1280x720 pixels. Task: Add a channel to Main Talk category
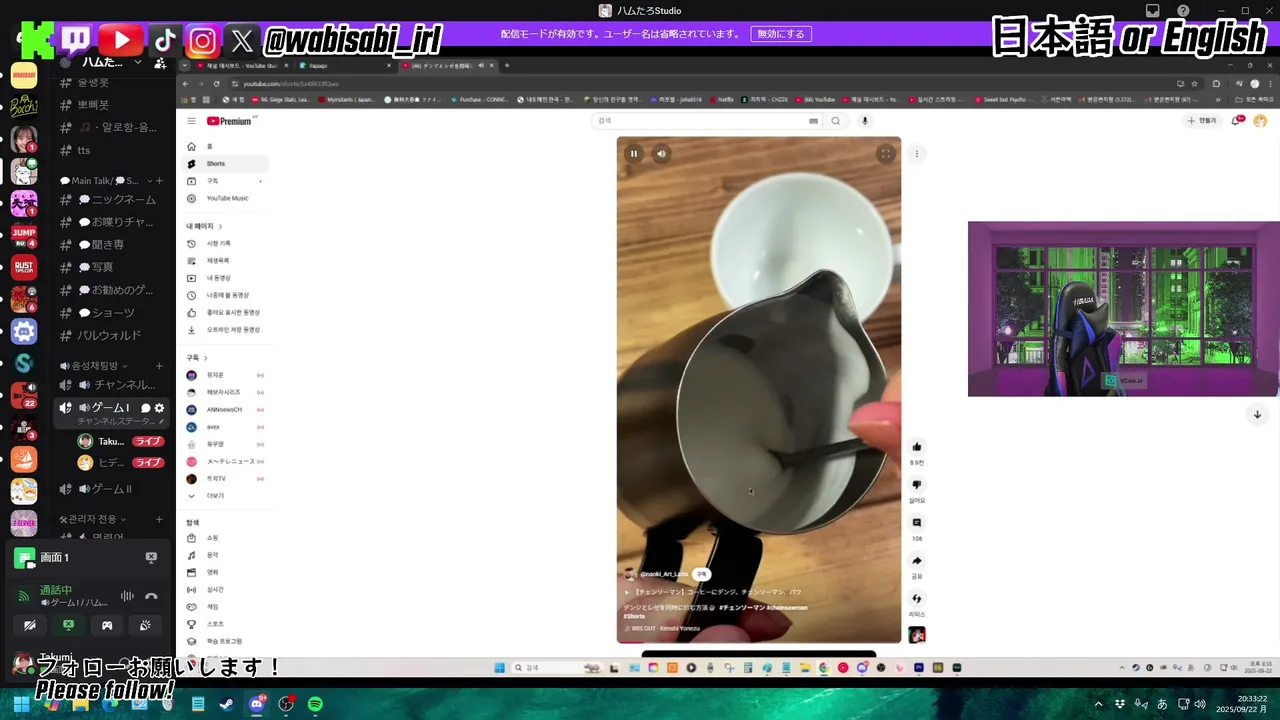[159, 181]
